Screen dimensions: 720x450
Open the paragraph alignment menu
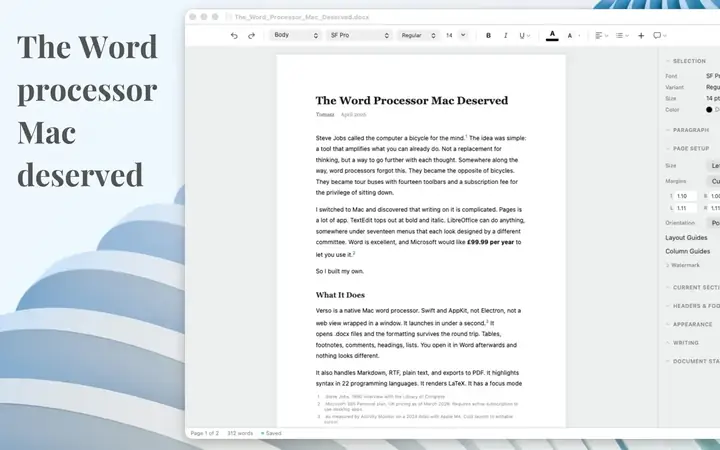(601, 35)
